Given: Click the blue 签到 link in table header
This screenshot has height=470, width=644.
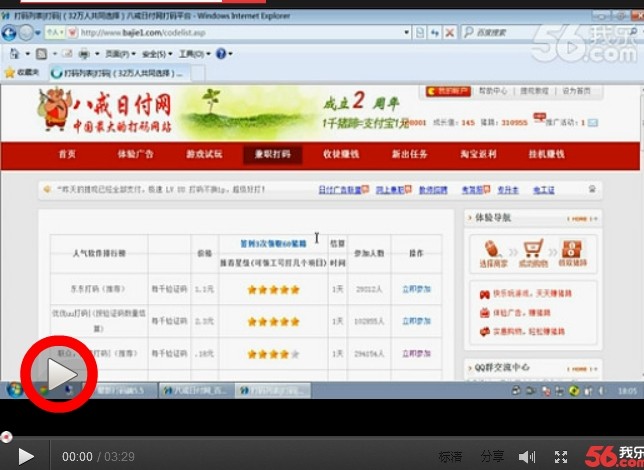Looking at the screenshot, I should coord(273,244).
